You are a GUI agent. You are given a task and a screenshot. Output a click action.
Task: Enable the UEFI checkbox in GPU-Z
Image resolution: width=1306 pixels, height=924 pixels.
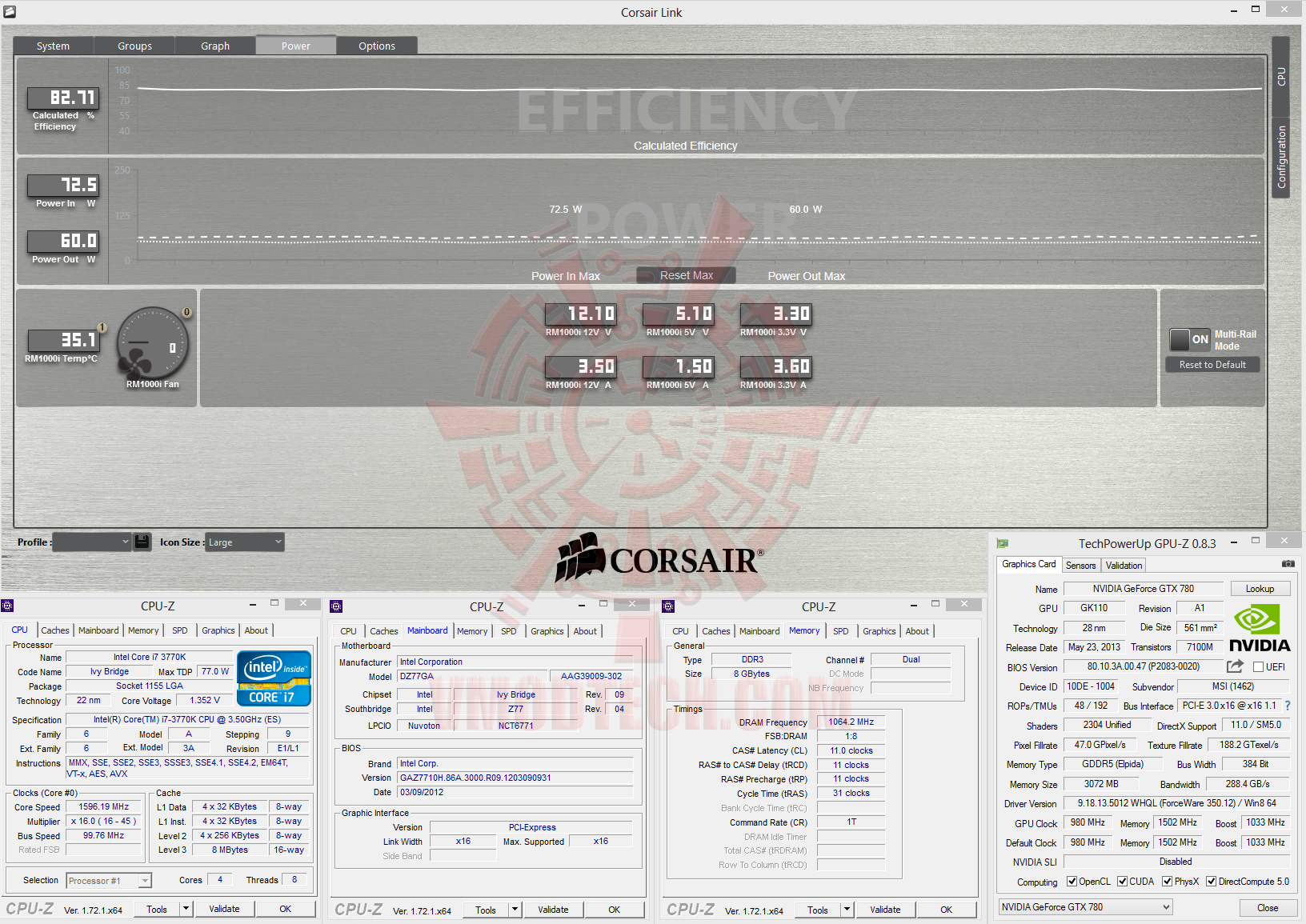[1258, 666]
